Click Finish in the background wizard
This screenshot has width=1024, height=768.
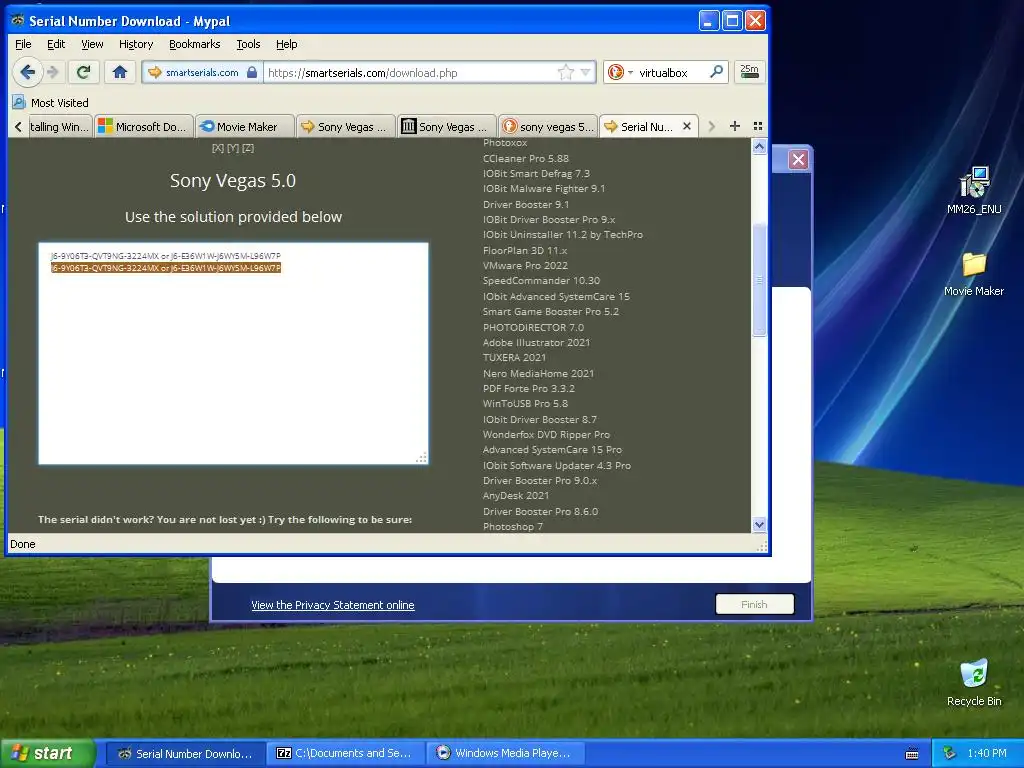point(754,604)
